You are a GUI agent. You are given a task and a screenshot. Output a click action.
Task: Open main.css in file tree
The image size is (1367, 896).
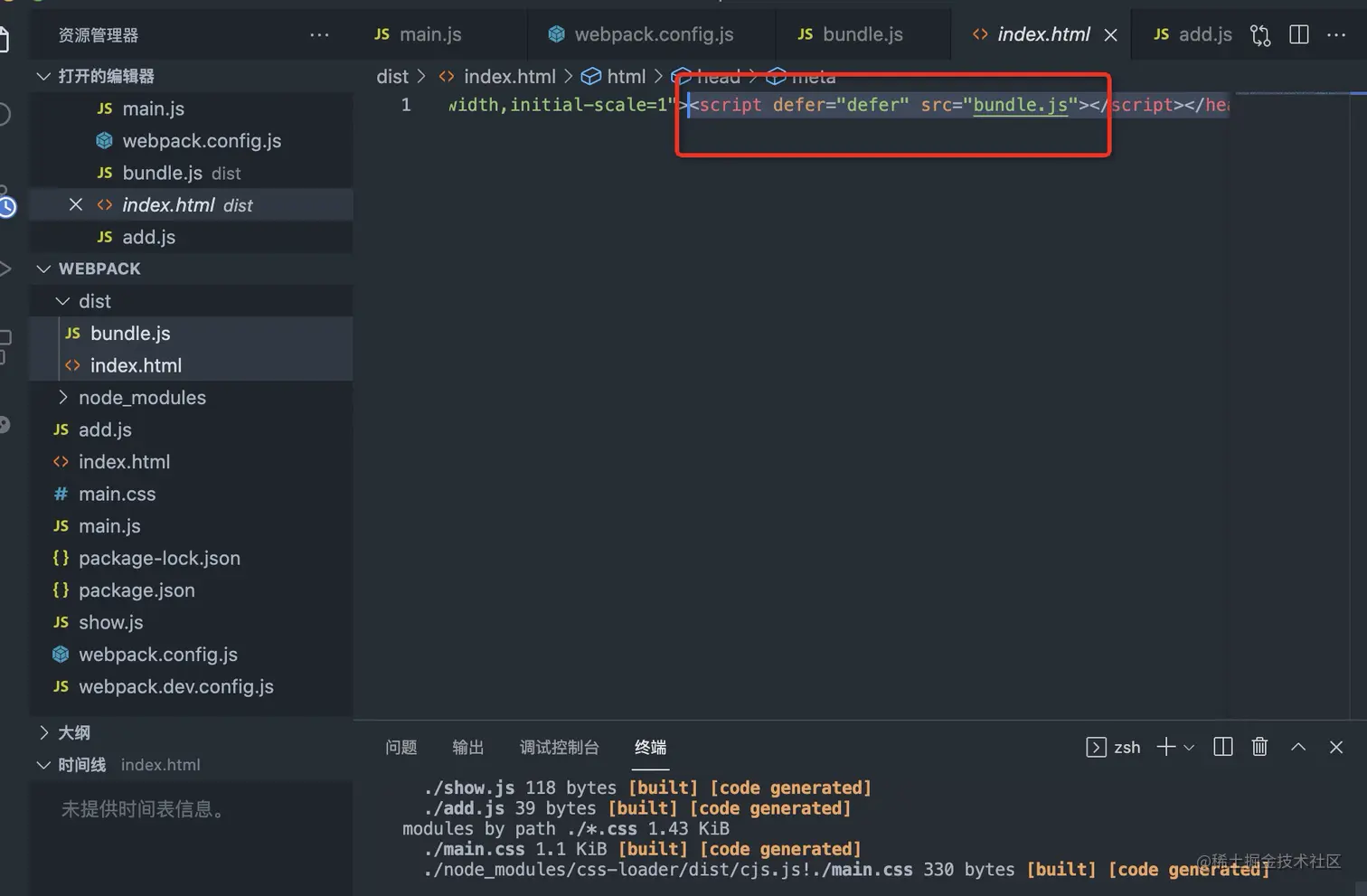[x=191, y=494]
